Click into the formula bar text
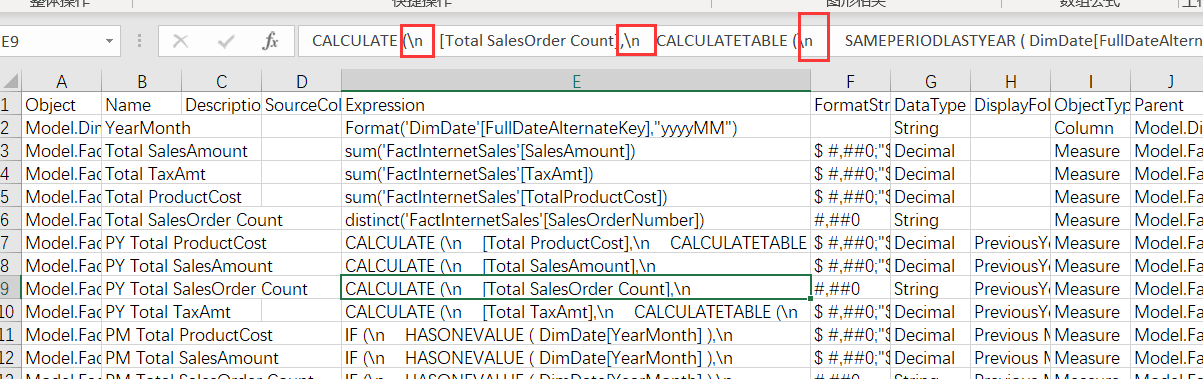The width and height of the screenshot is (1203, 379). [750, 41]
